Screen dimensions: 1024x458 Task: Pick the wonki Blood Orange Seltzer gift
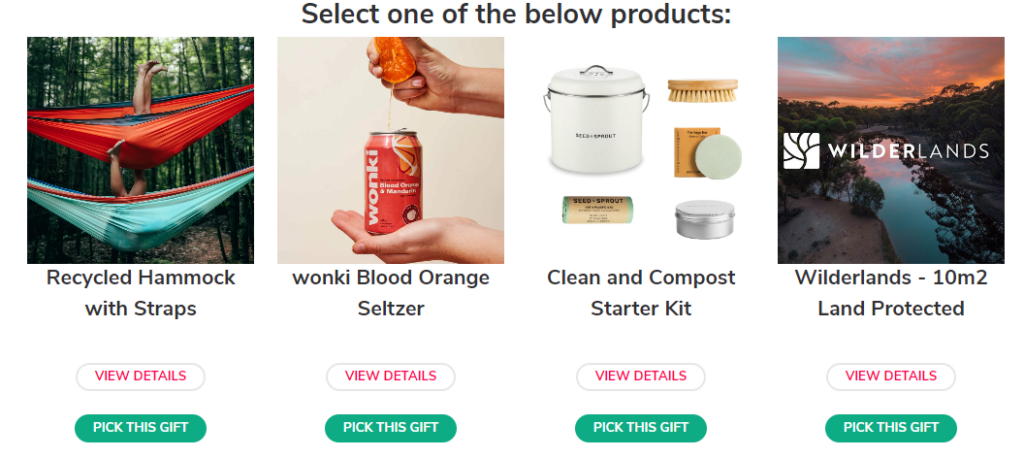tap(391, 428)
